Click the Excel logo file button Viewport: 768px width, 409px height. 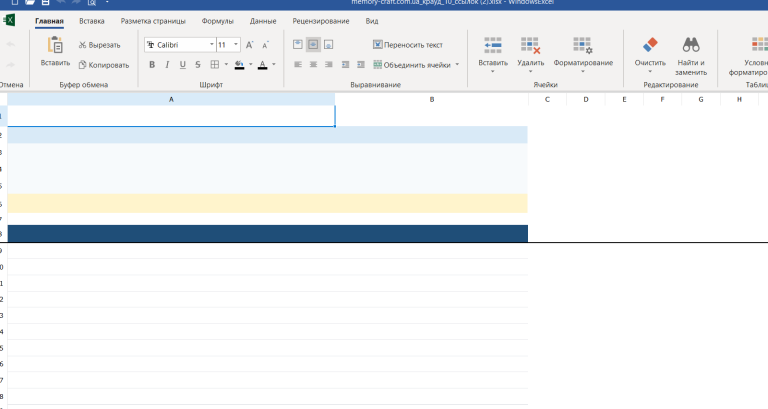click(x=9, y=21)
